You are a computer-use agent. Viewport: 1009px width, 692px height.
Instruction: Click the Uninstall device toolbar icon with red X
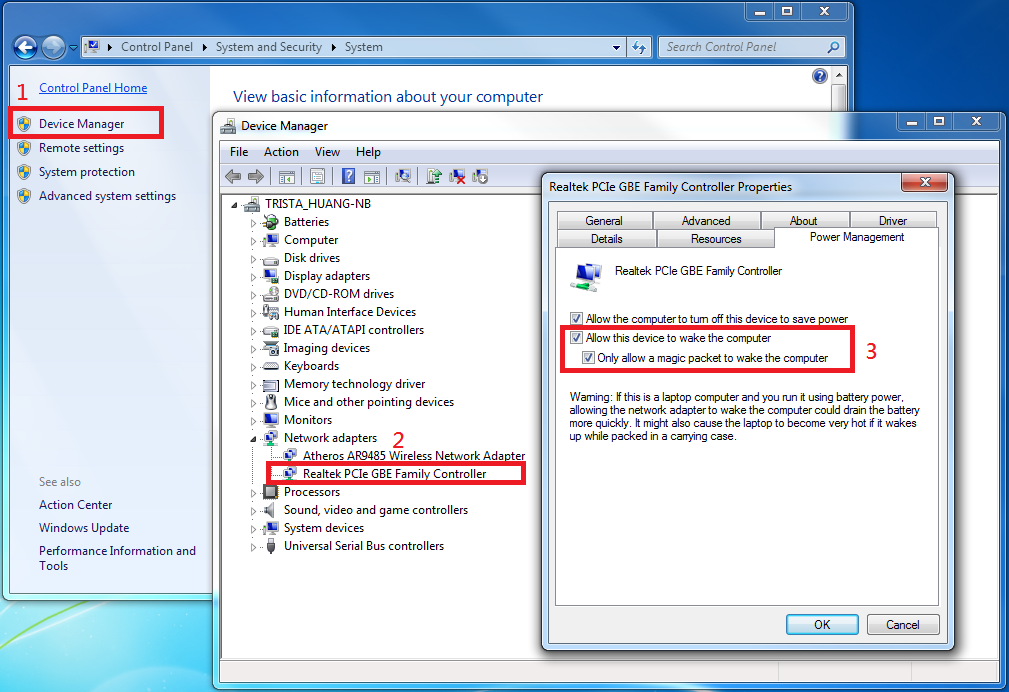pyautogui.click(x=457, y=176)
